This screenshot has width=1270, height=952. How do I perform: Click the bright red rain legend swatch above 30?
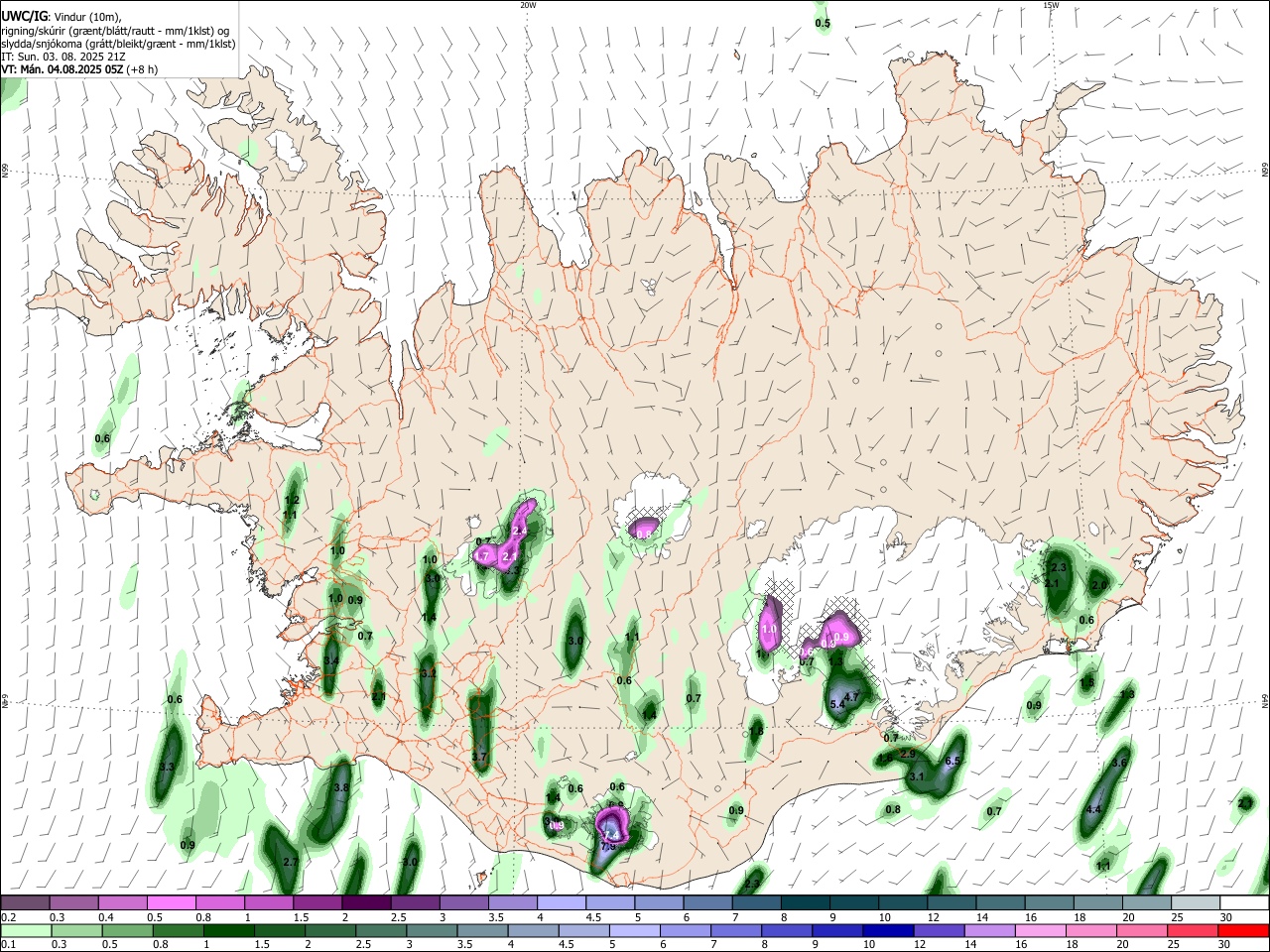[x=1243, y=931]
